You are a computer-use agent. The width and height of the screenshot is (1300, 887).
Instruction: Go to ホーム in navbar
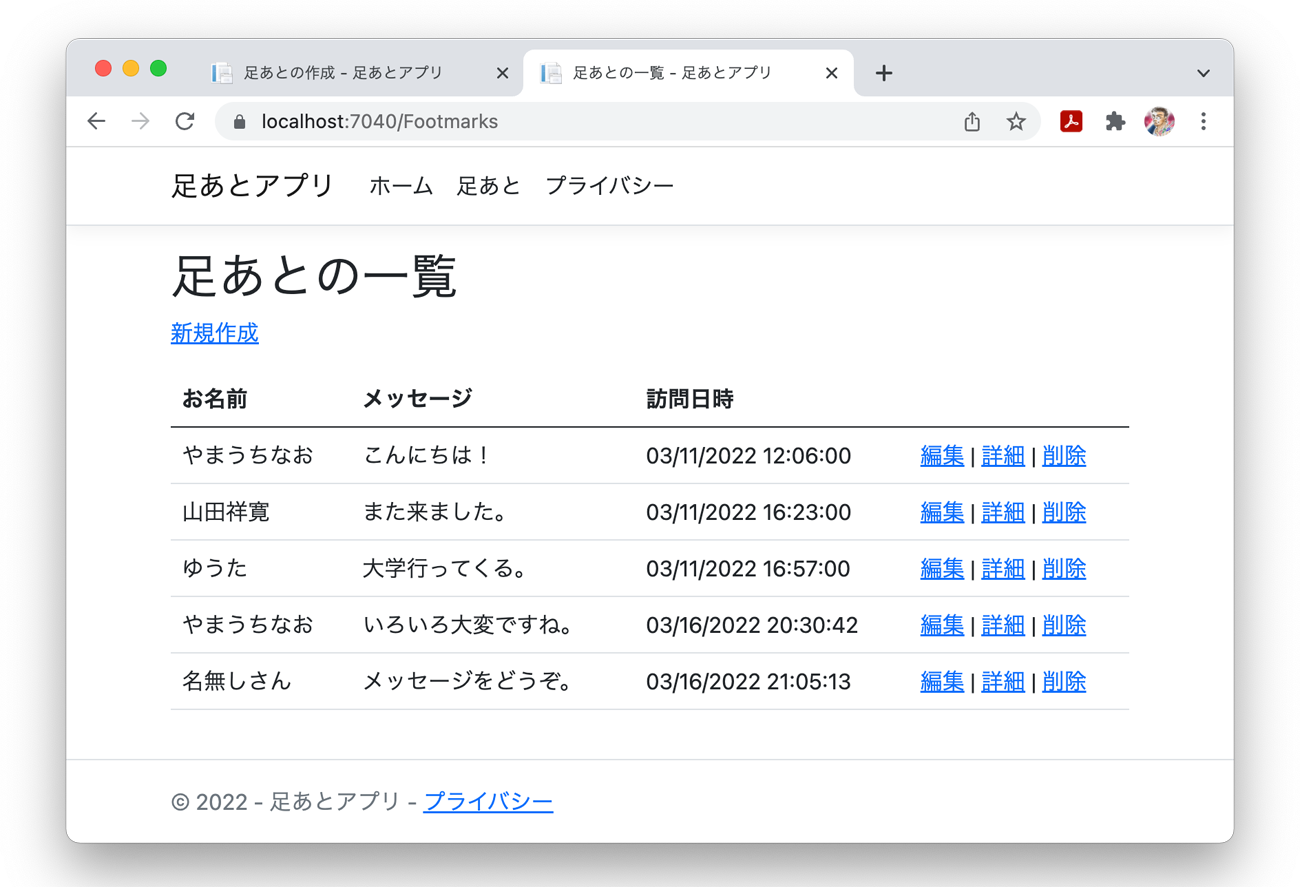pyautogui.click(x=401, y=186)
